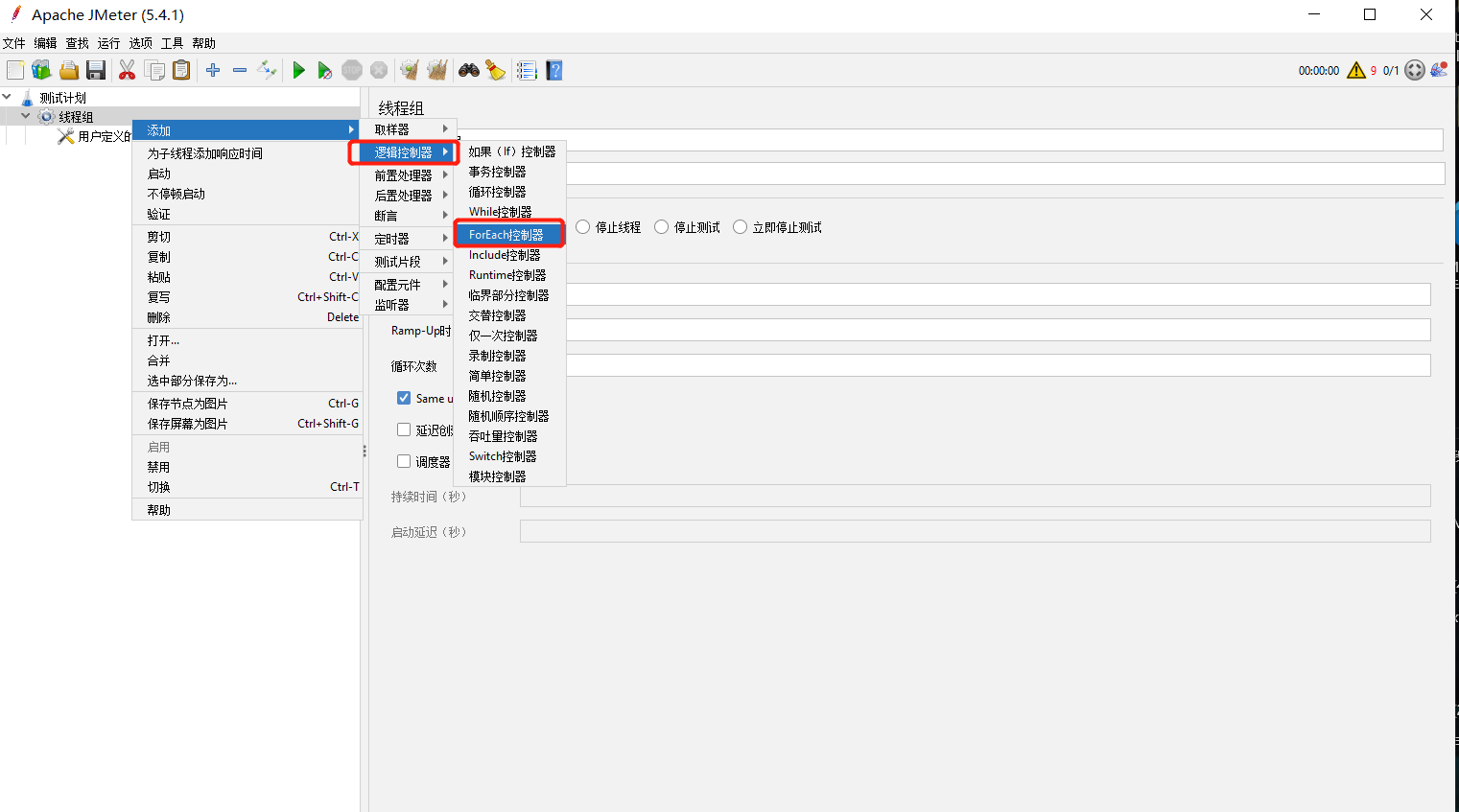
Task: Click the grey running-threads indicator icon
Action: coord(1415,70)
